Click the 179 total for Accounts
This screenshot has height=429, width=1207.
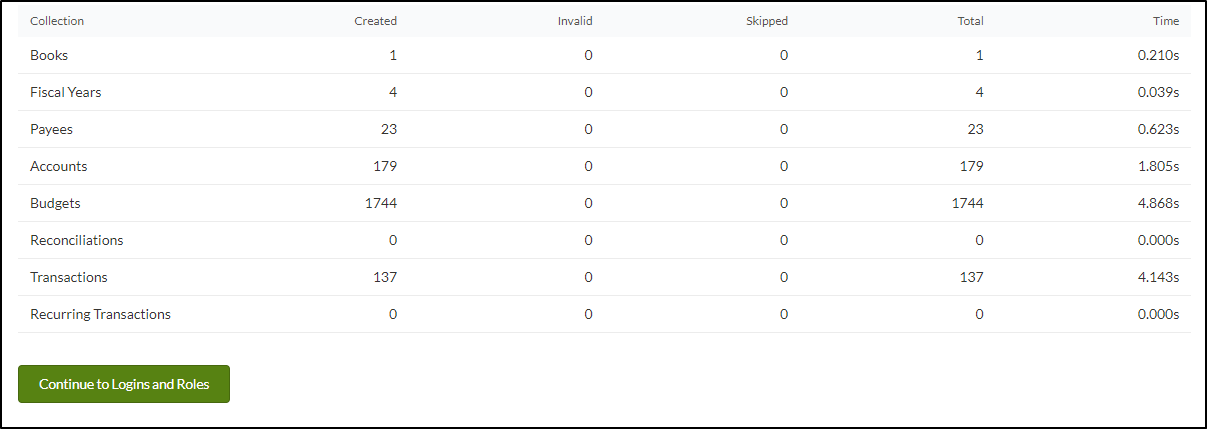point(972,167)
